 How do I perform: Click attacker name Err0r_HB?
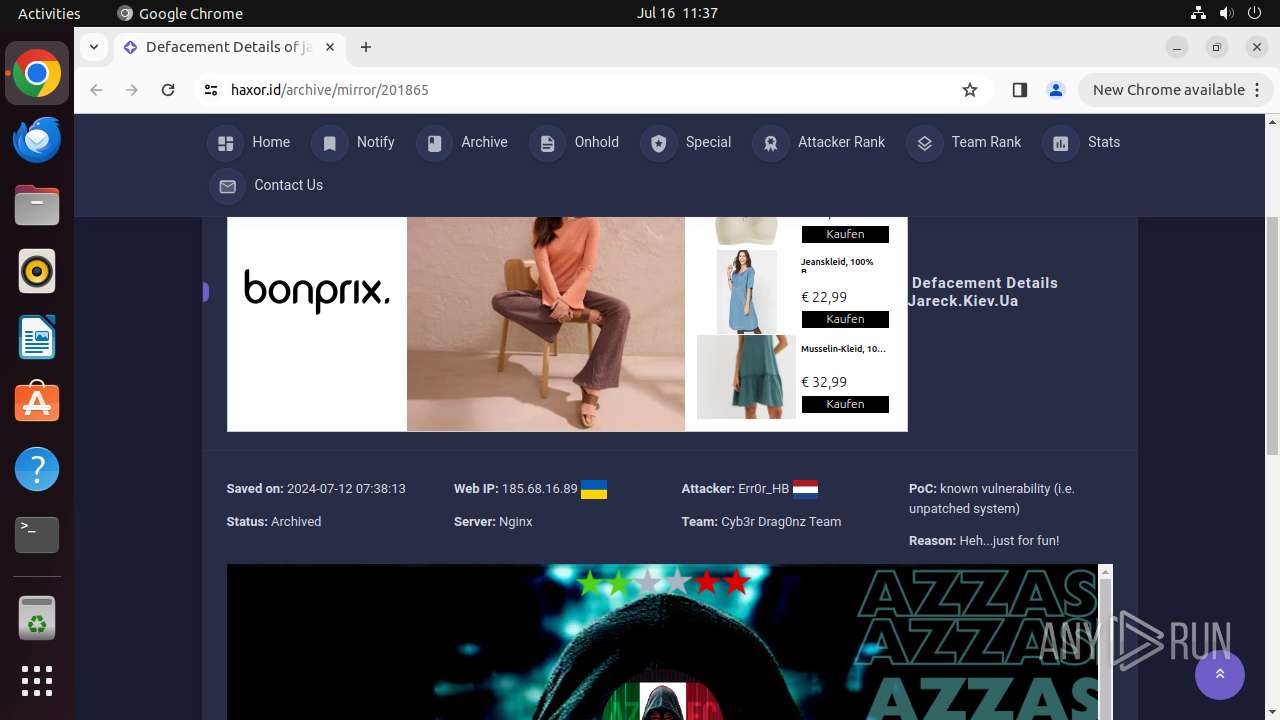[x=763, y=489]
